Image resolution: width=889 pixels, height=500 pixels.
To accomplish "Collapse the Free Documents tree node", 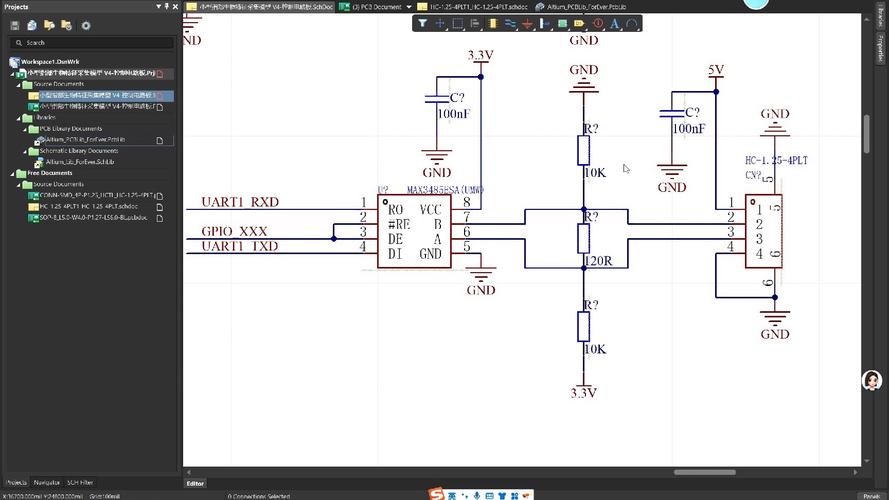I will click(14, 173).
